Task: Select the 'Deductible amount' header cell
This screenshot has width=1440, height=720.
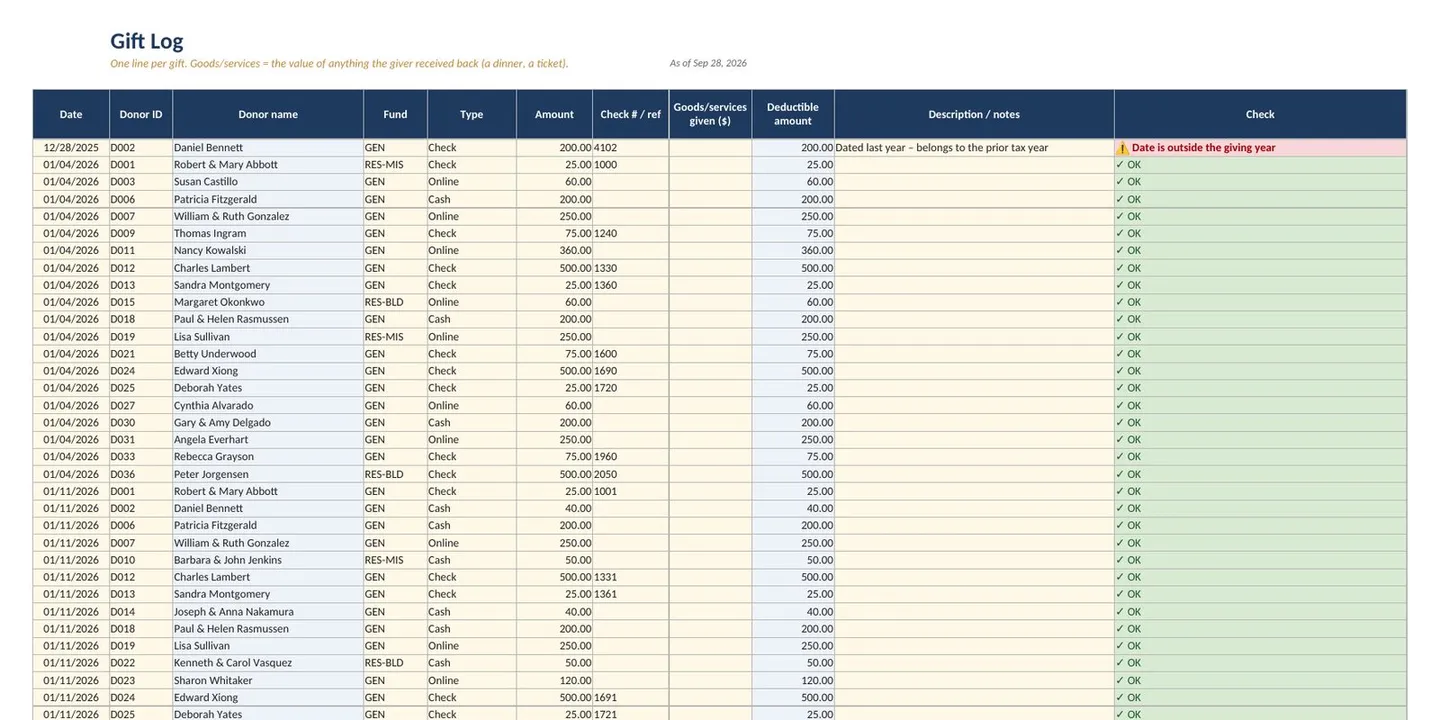Action: tap(793, 114)
